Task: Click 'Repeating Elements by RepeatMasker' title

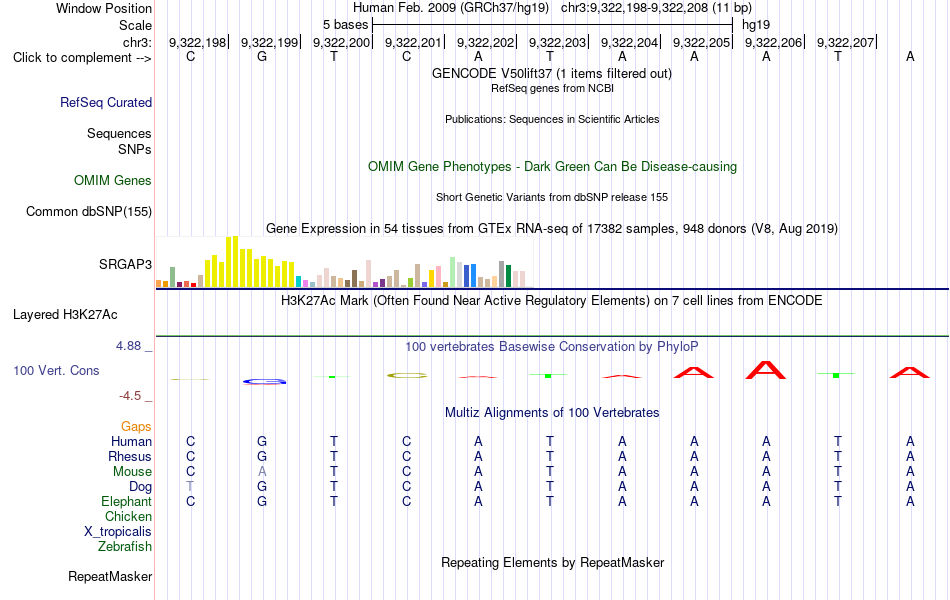Action: click(553, 562)
